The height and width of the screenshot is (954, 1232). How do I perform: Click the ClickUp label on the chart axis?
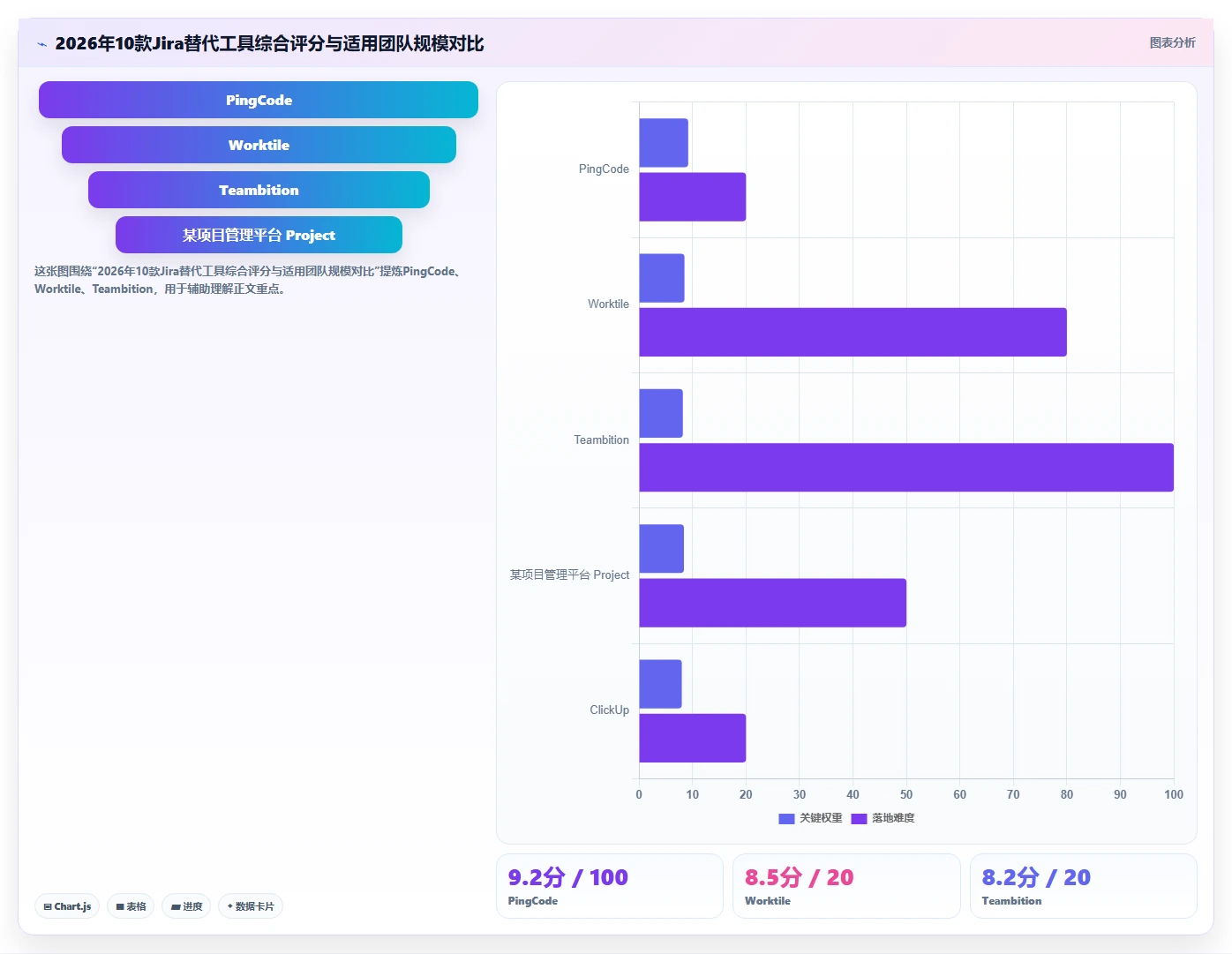point(609,710)
